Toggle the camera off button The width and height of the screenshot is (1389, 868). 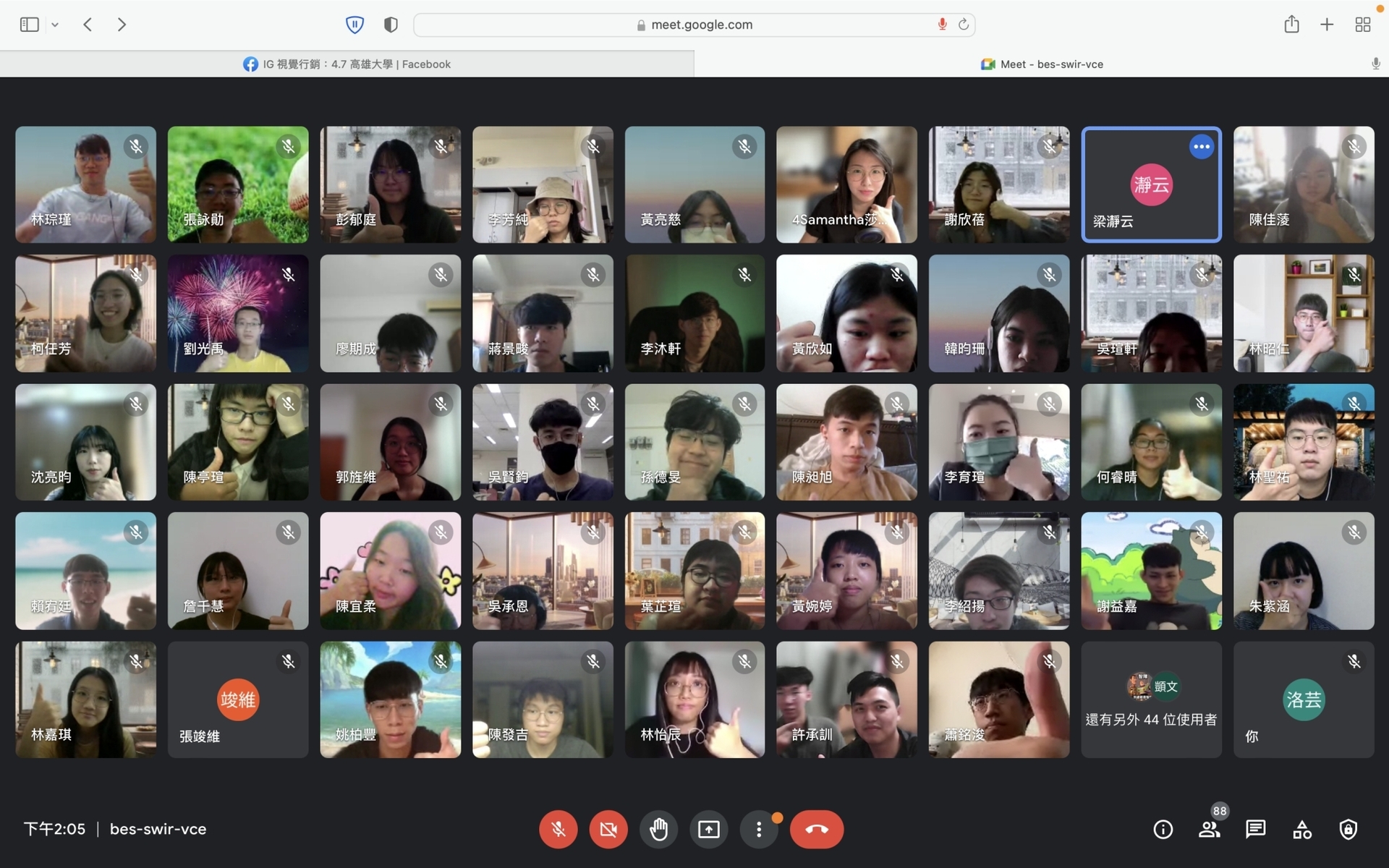coord(608,829)
